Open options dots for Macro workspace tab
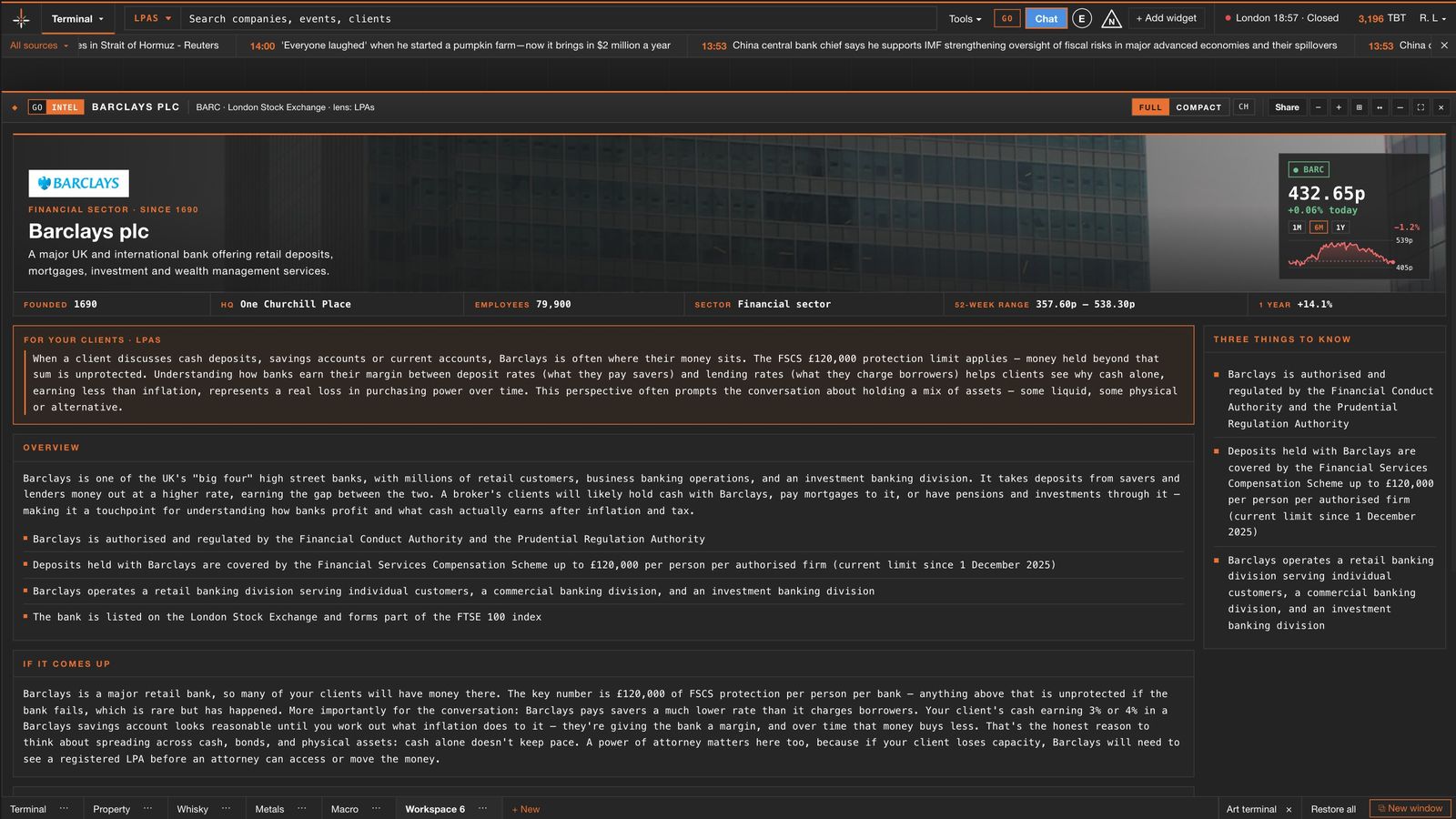The width and height of the screenshot is (1456, 819). pos(376,808)
